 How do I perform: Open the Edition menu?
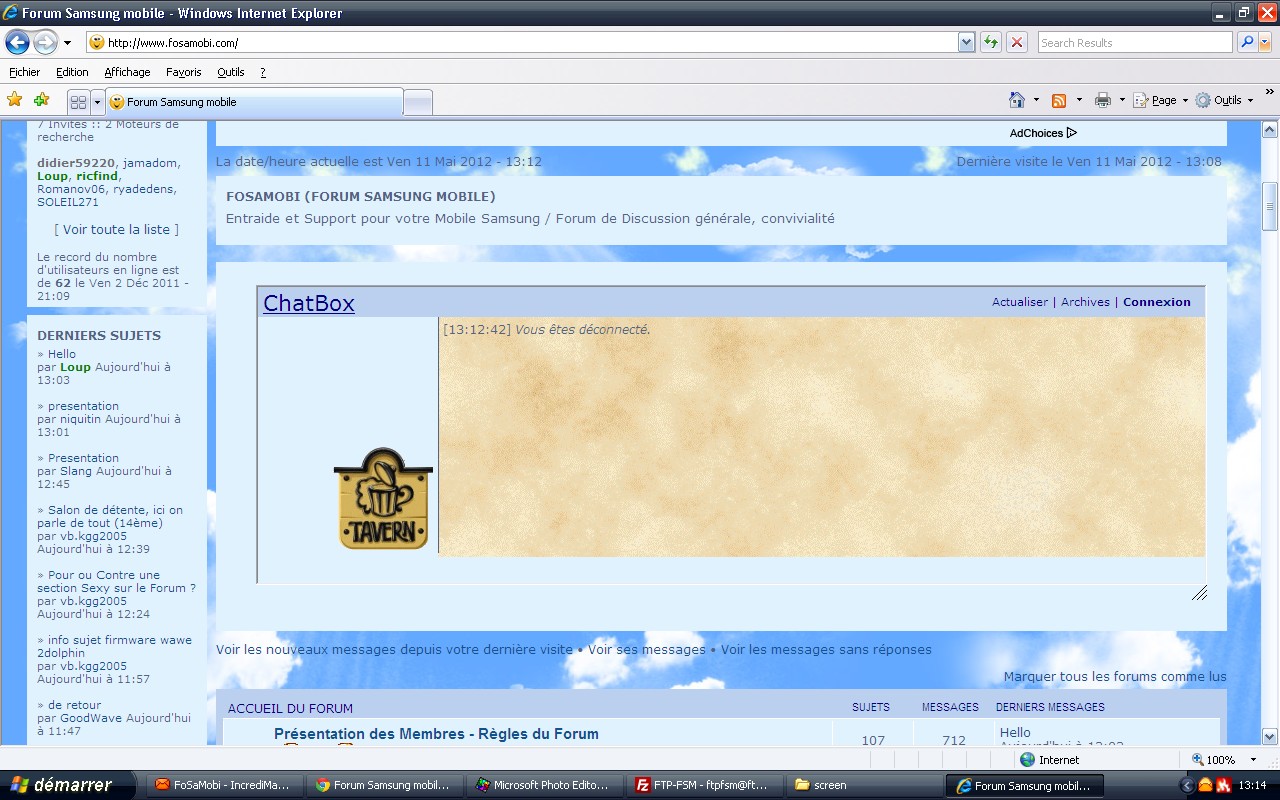[72, 72]
